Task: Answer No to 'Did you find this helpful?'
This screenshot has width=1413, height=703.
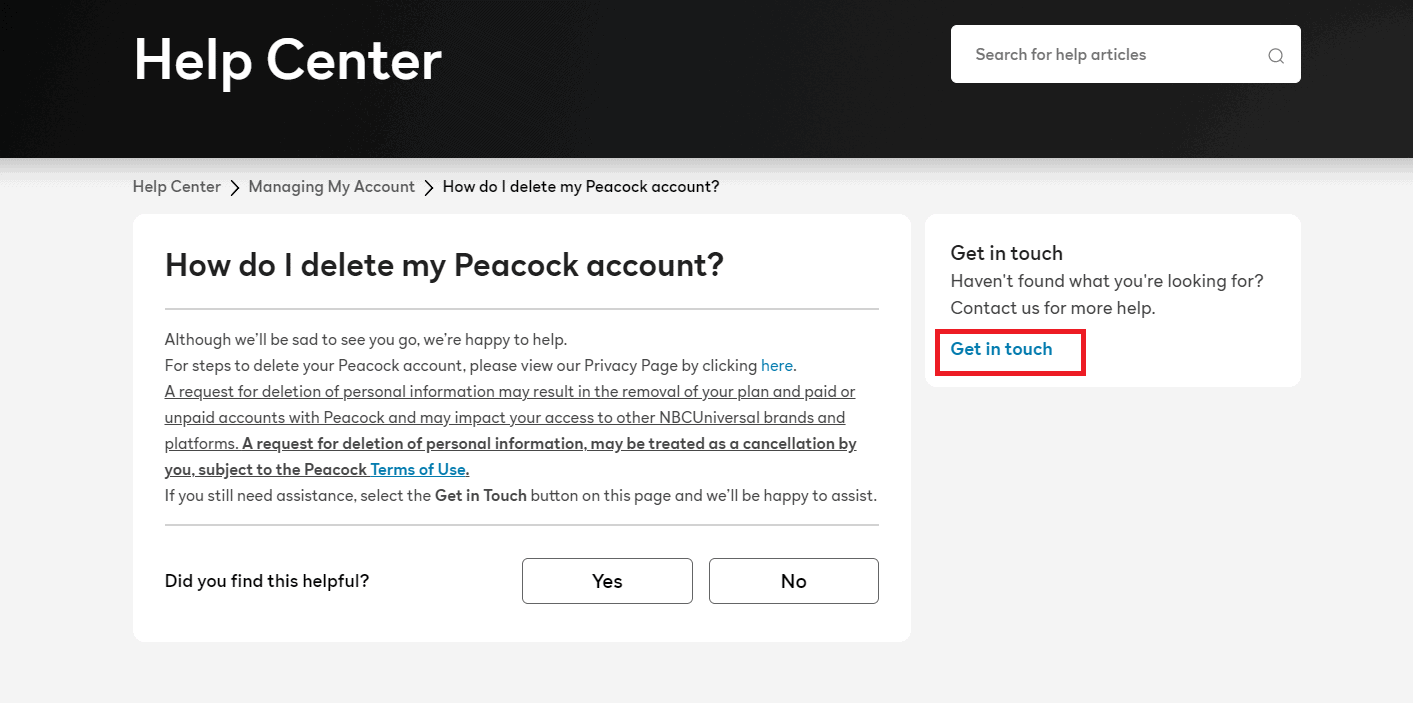Action: [794, 581]
